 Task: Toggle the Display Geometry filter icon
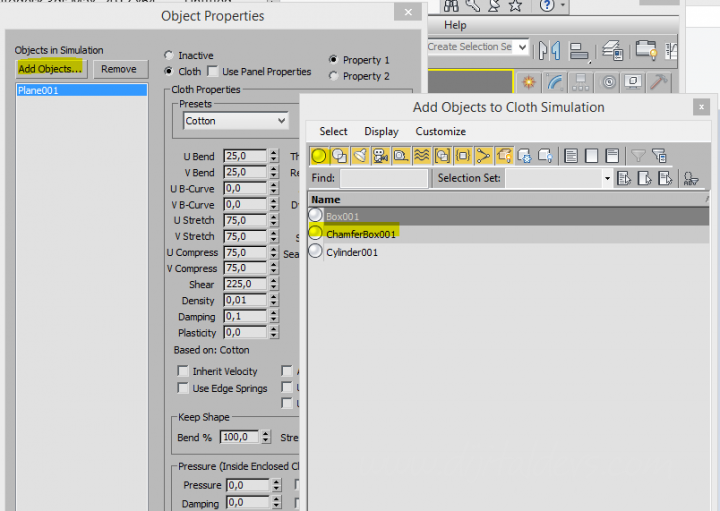(320, 155)
